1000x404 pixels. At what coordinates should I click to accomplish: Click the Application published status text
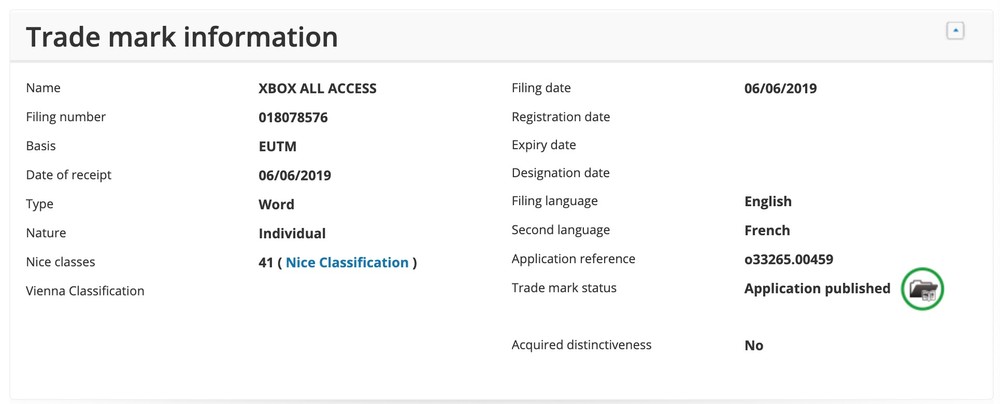point(817,289)
